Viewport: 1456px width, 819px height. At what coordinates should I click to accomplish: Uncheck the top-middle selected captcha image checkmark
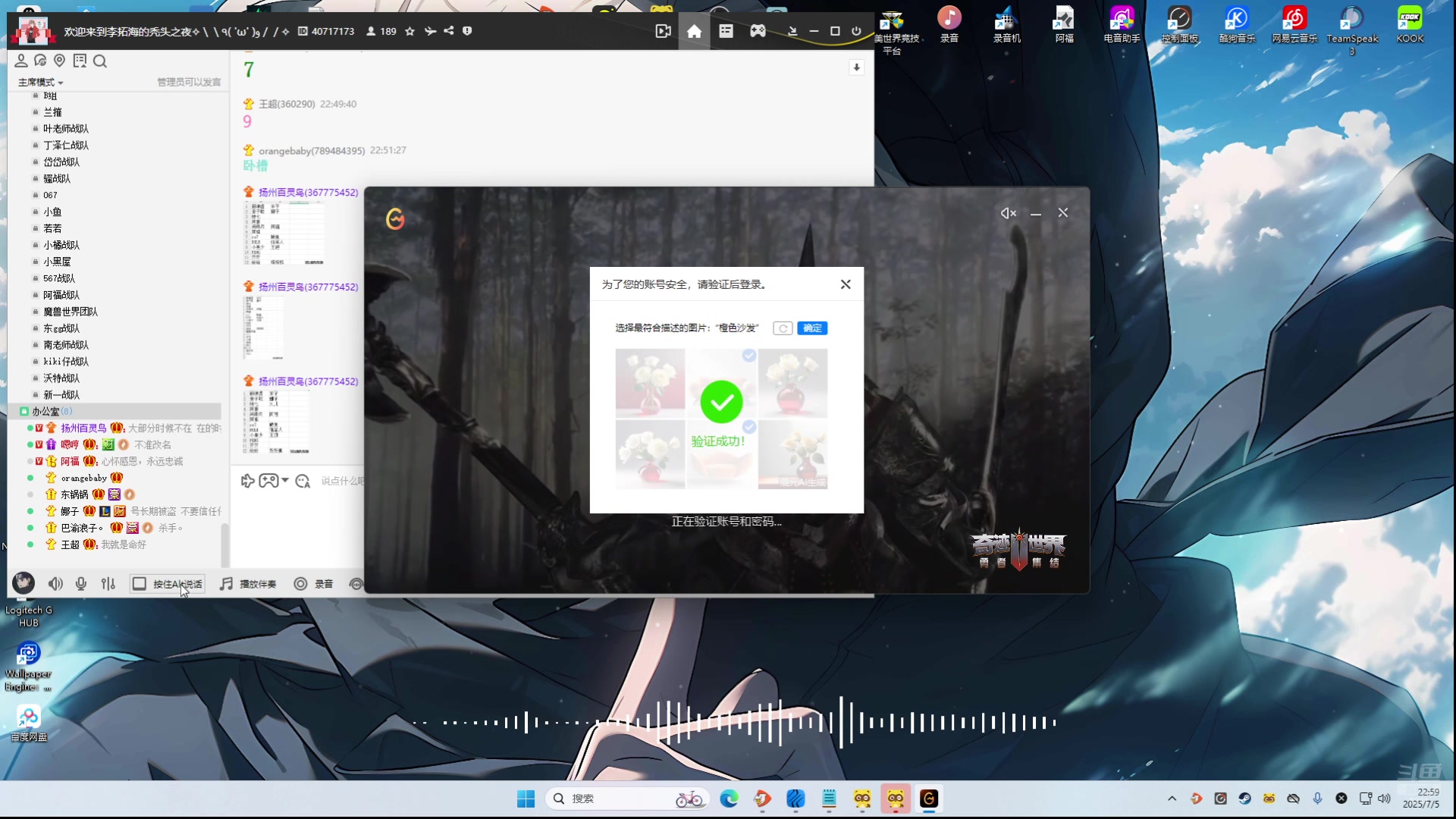[749, 356]
